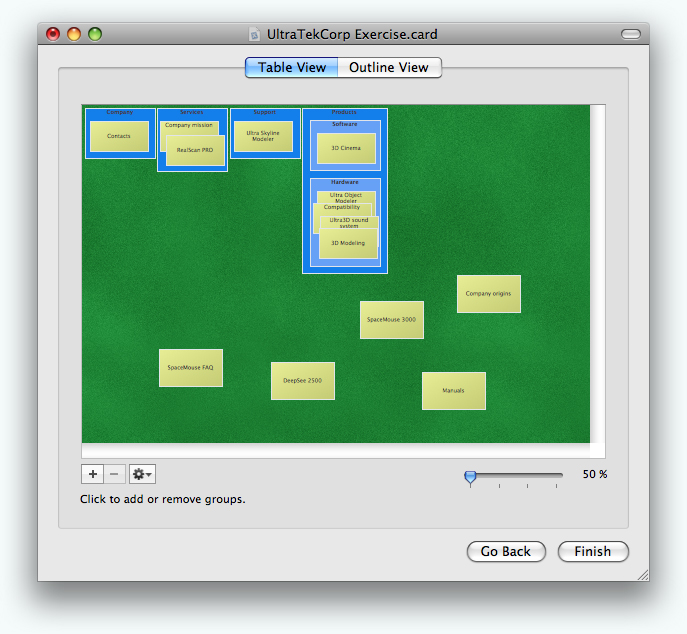Click the Support group header

pyautogui.click(x=265, y=112)
